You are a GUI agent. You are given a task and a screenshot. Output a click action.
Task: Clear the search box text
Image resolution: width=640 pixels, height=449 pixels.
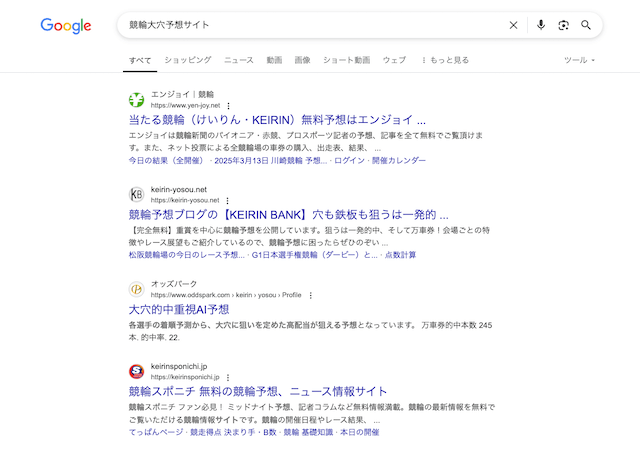(x=514, y=25)
